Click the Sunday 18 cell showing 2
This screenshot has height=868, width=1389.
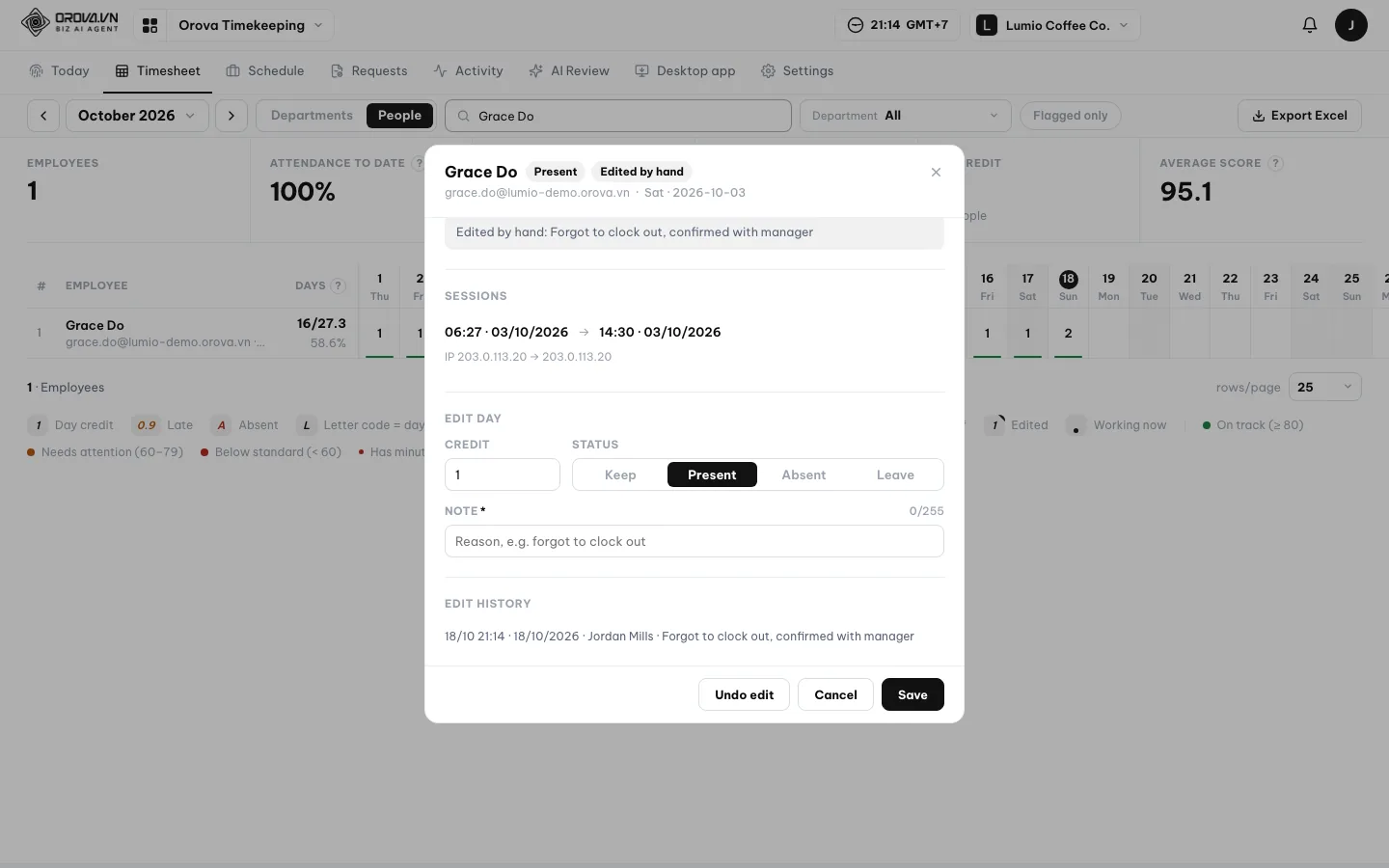point(1068,334)
